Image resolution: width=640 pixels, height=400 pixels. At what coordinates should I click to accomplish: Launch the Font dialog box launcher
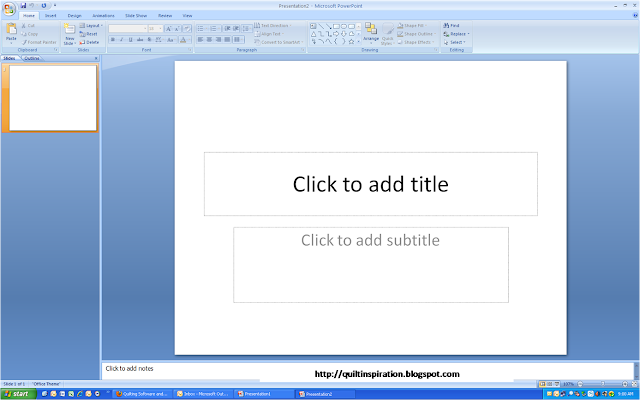(x=190, y=50)
